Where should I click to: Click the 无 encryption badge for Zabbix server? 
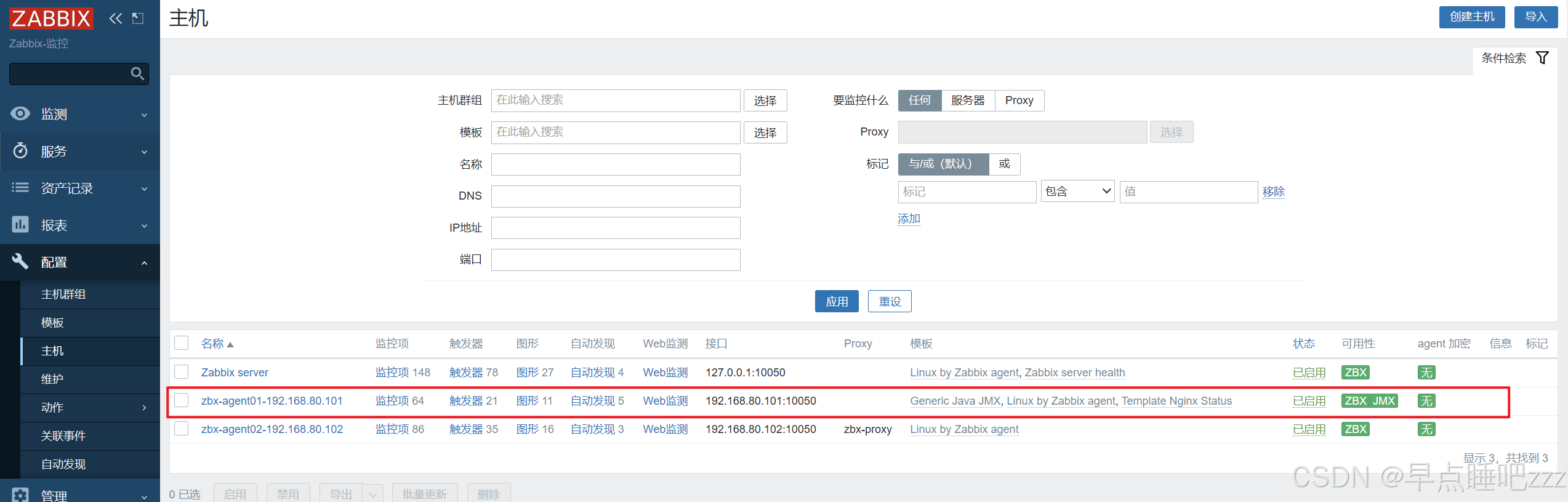1426,373
